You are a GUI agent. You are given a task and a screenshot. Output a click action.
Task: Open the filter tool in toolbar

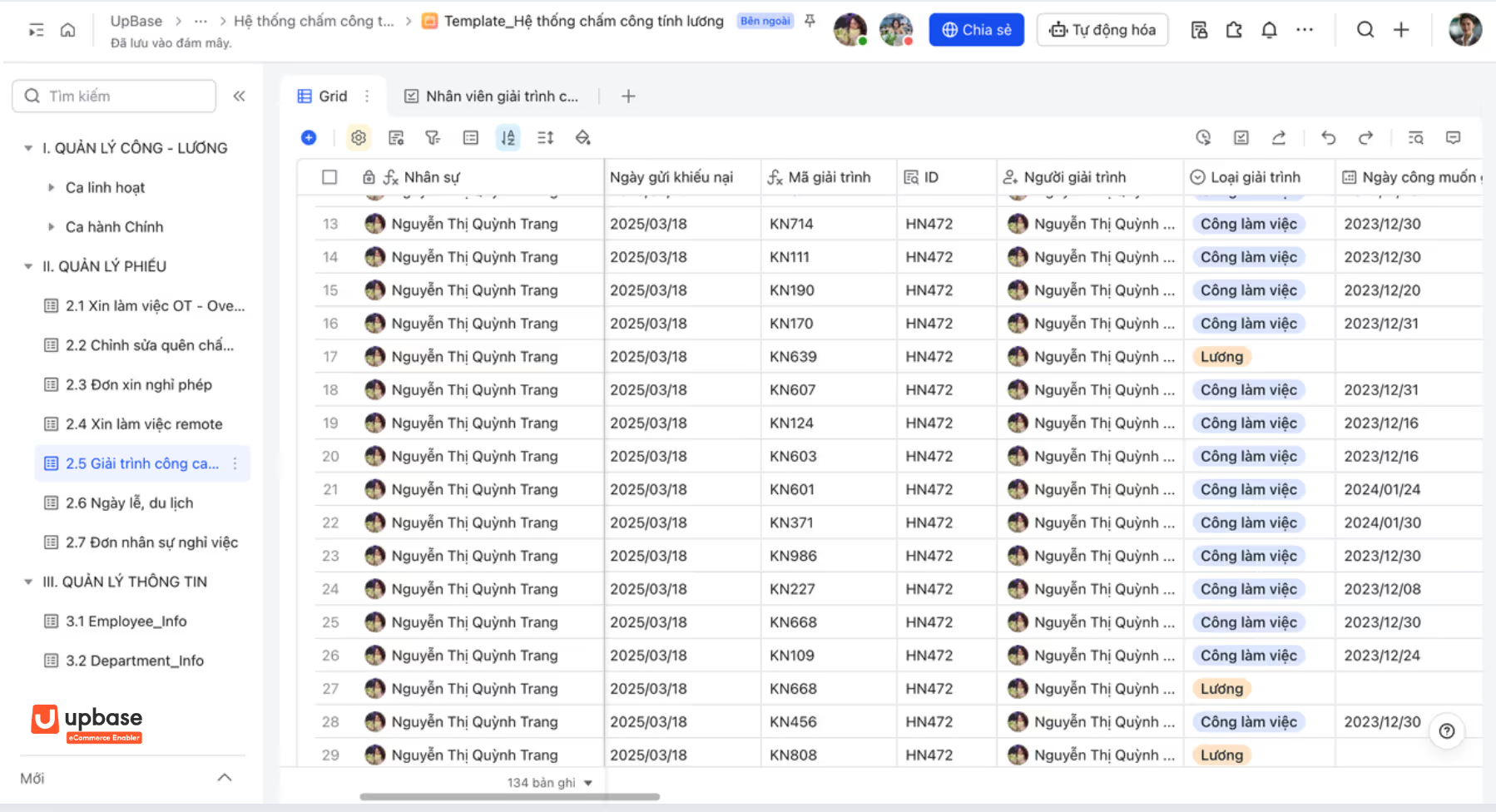(x=433, y=137)
